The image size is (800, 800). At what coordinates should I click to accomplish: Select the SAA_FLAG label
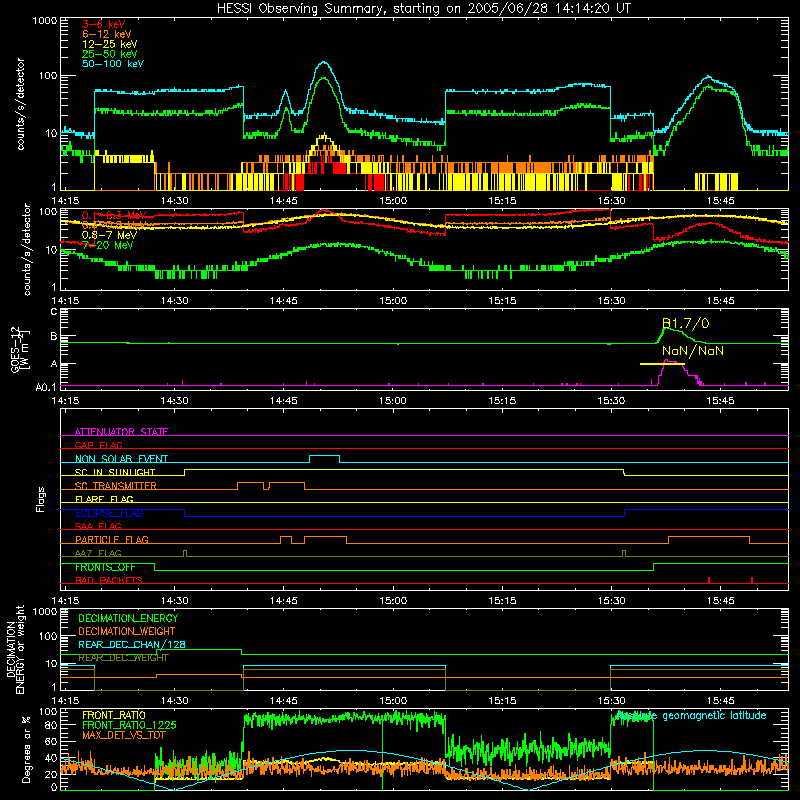point(98,526)
